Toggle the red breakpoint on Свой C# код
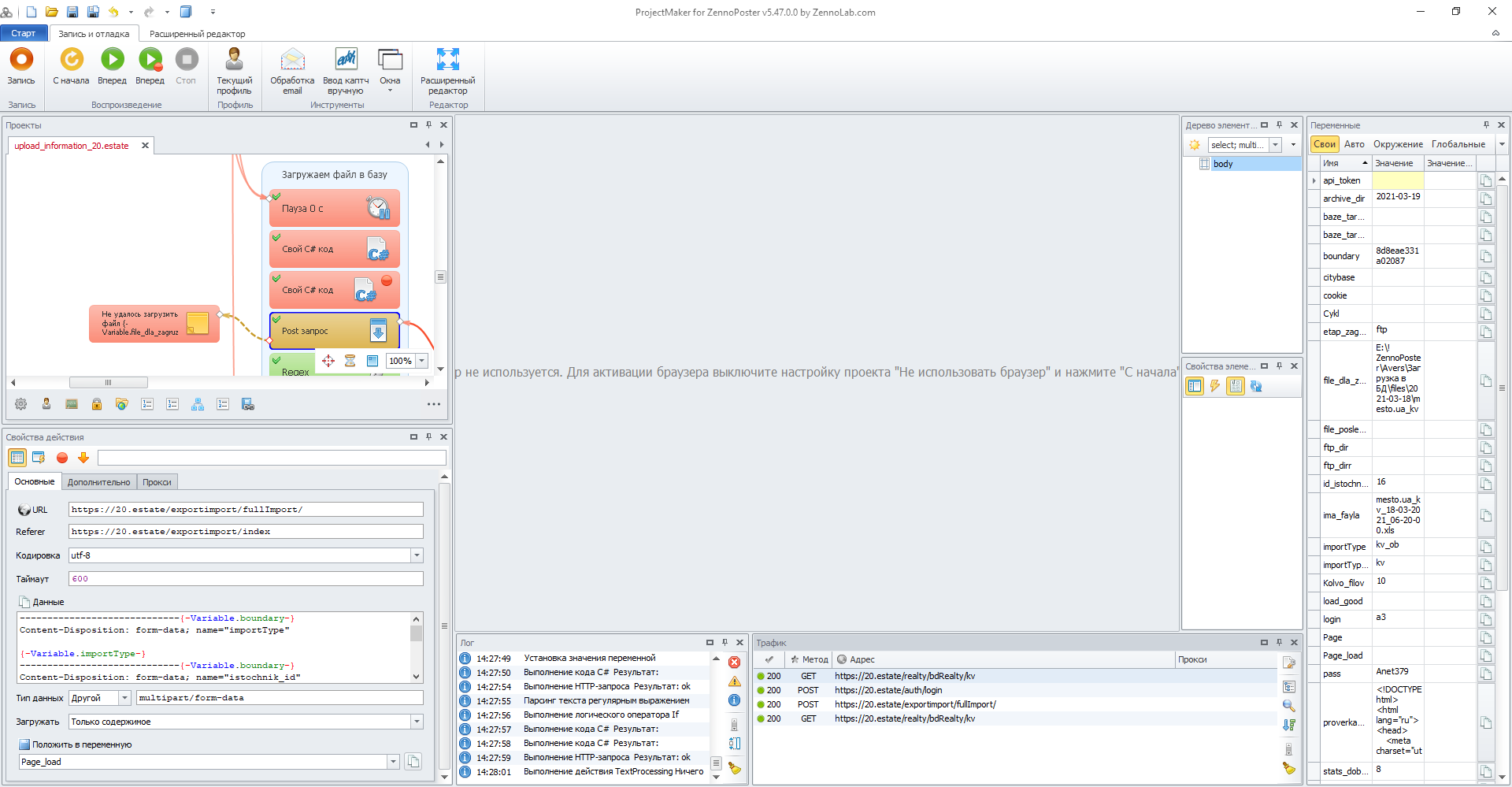 387,280
